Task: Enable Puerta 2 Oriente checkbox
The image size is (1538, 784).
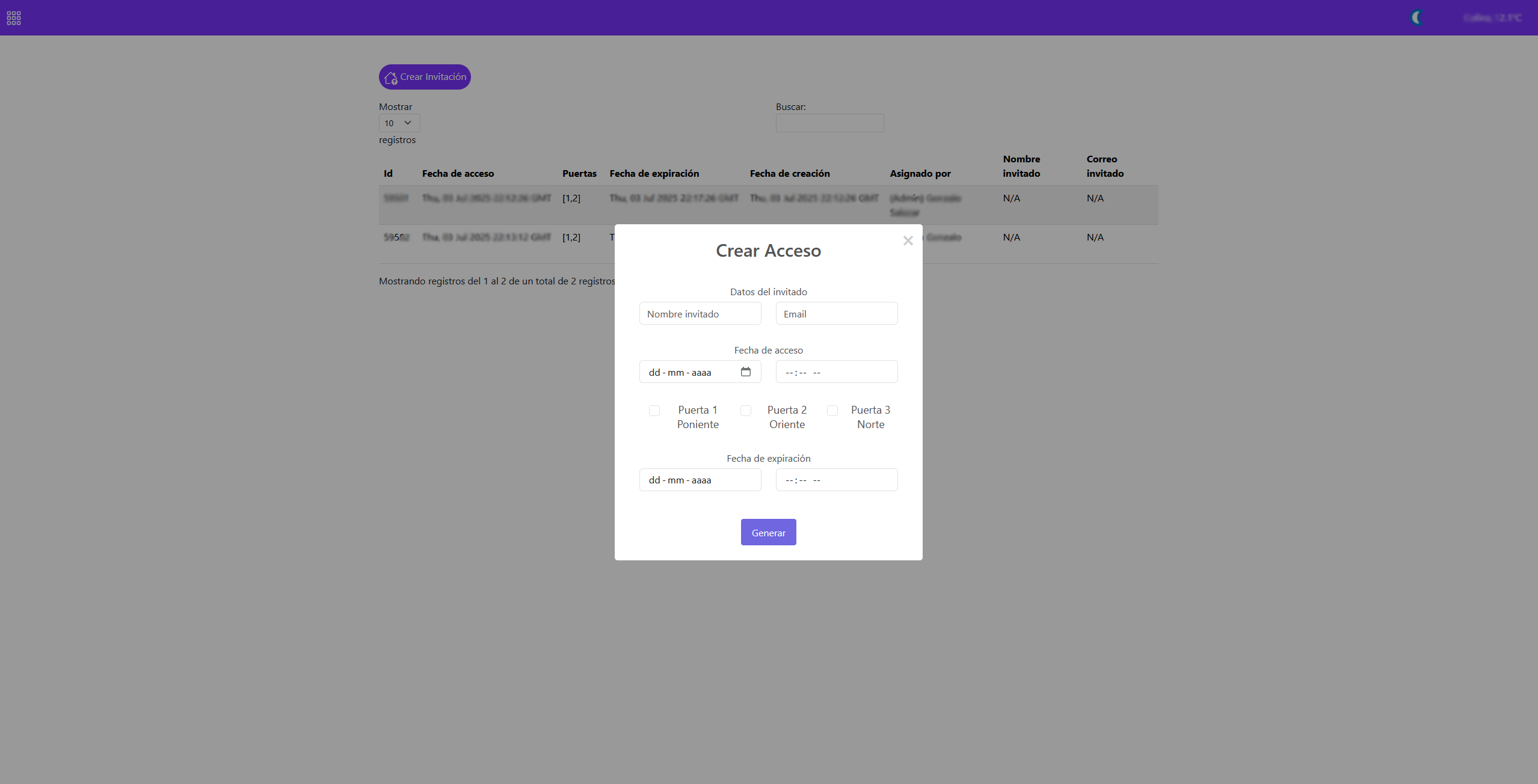Action: point(746,411)
